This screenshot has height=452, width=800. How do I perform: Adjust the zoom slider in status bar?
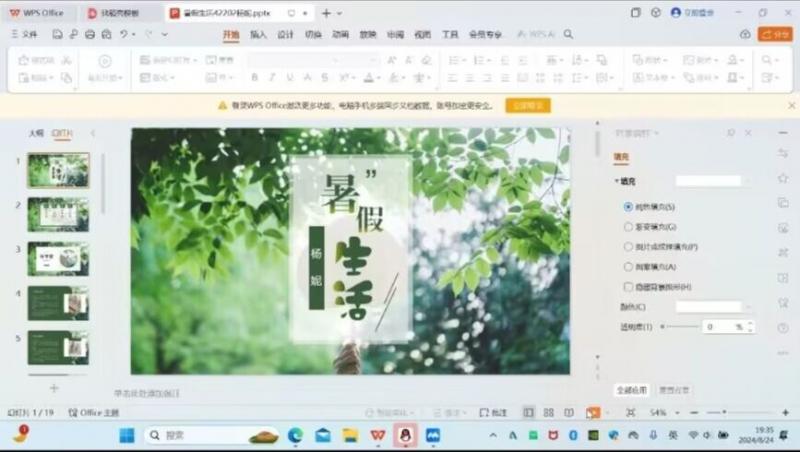point(739,412)
